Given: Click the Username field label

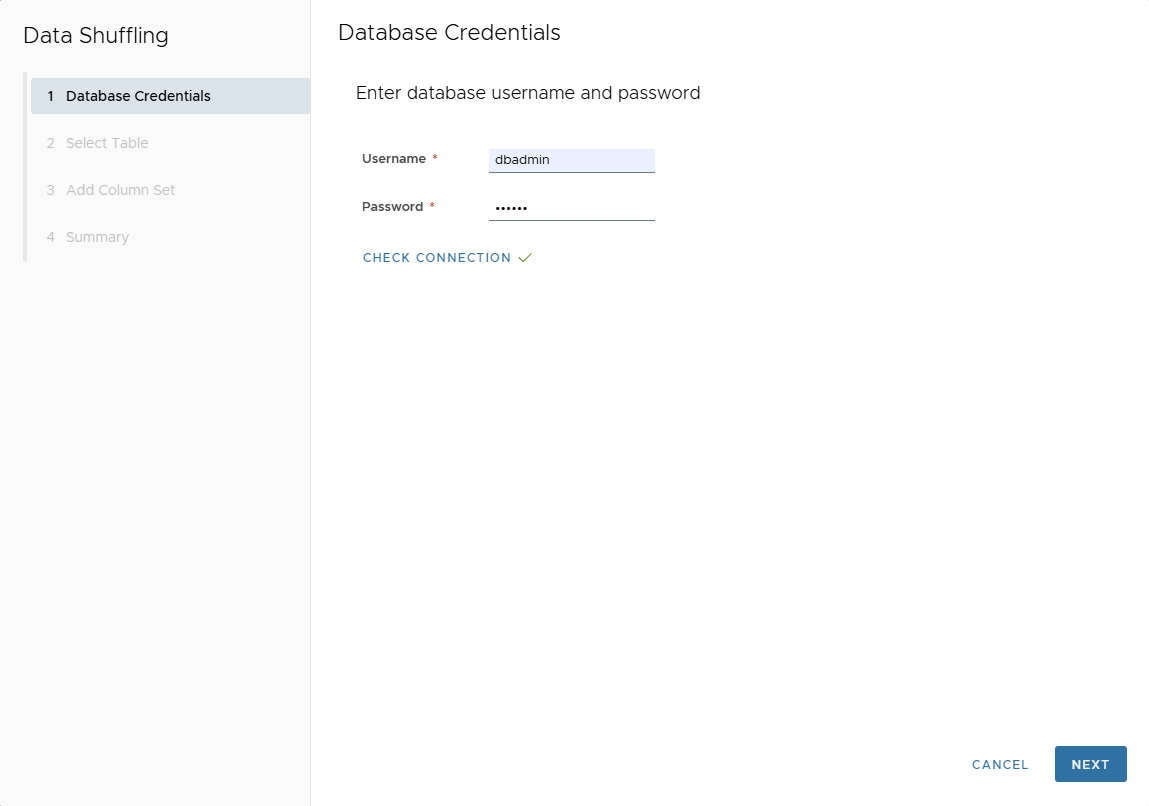Looking at the screenshot, I should tap(394, 159).
